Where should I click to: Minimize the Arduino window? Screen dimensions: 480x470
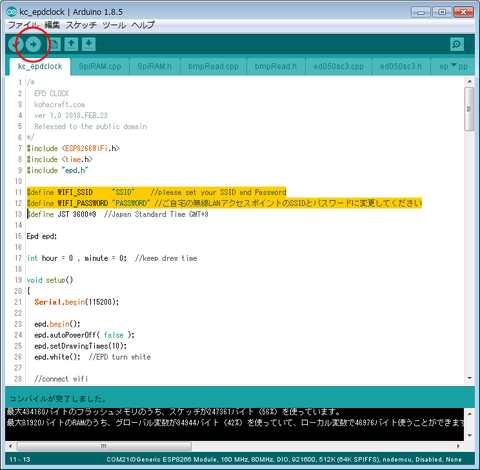pyautogui.click(x=421, y=12)
